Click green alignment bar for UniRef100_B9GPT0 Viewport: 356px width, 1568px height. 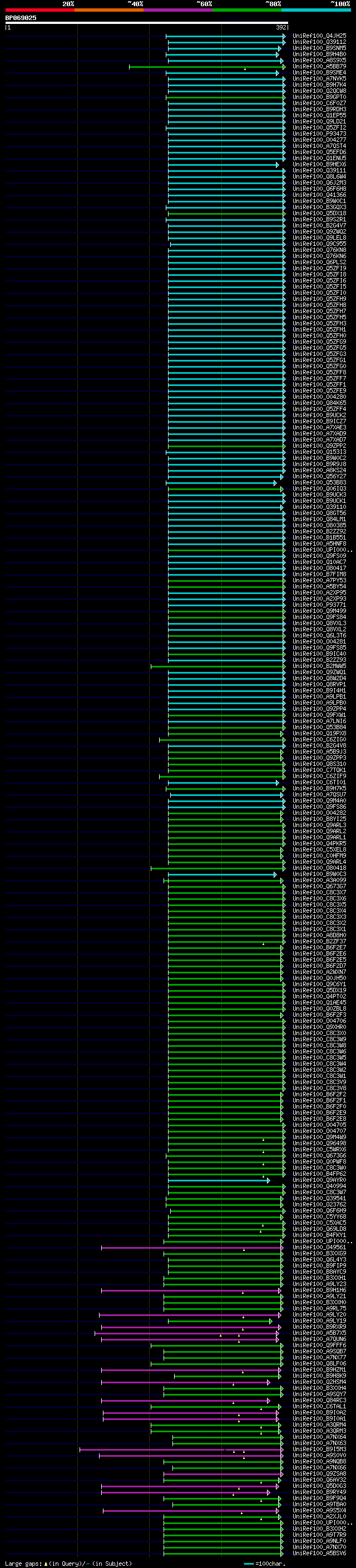point(226,97)
